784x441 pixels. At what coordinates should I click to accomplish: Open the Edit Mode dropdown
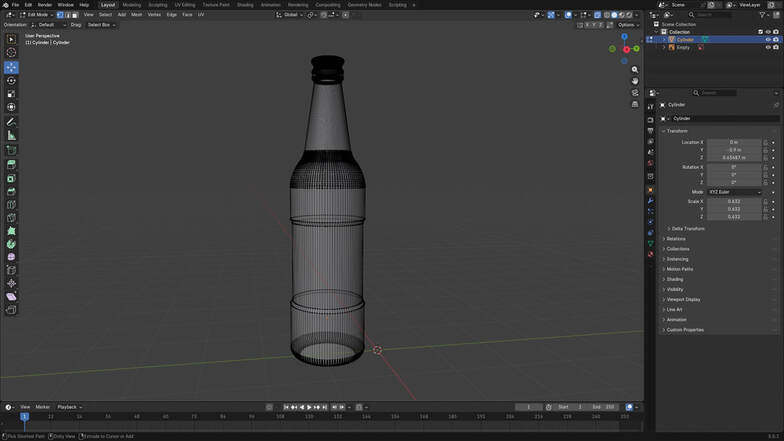click(36, 15)
